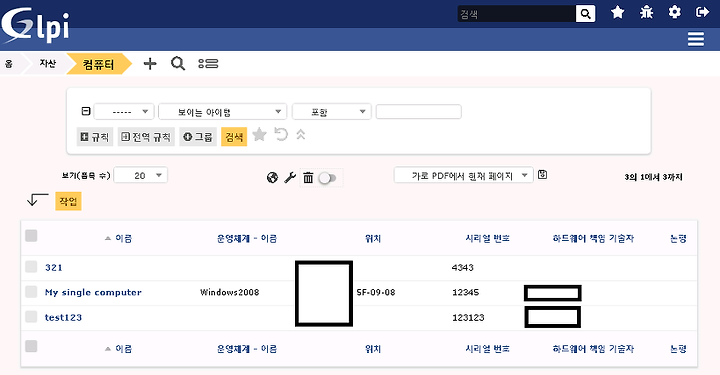Click the wrench icon above the table
The height and width of the screenshot is (375, 720).
pyautogui.click(x=290, y=178)
